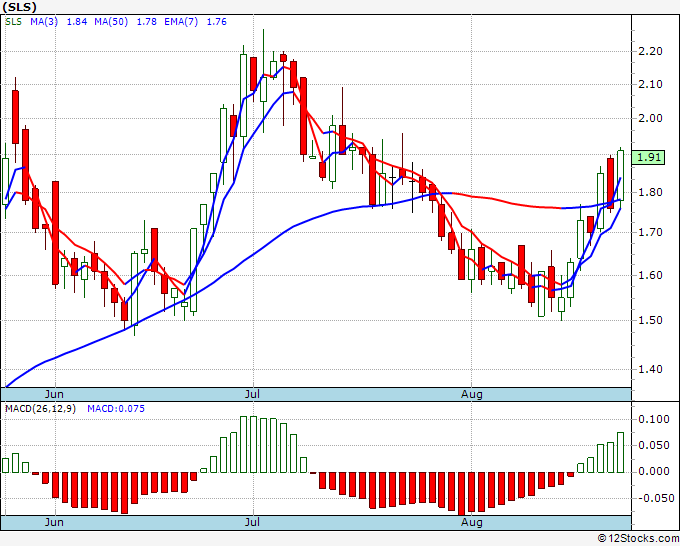
Task: Click the MA(3) legend label
Action: [x=44, y=22]
